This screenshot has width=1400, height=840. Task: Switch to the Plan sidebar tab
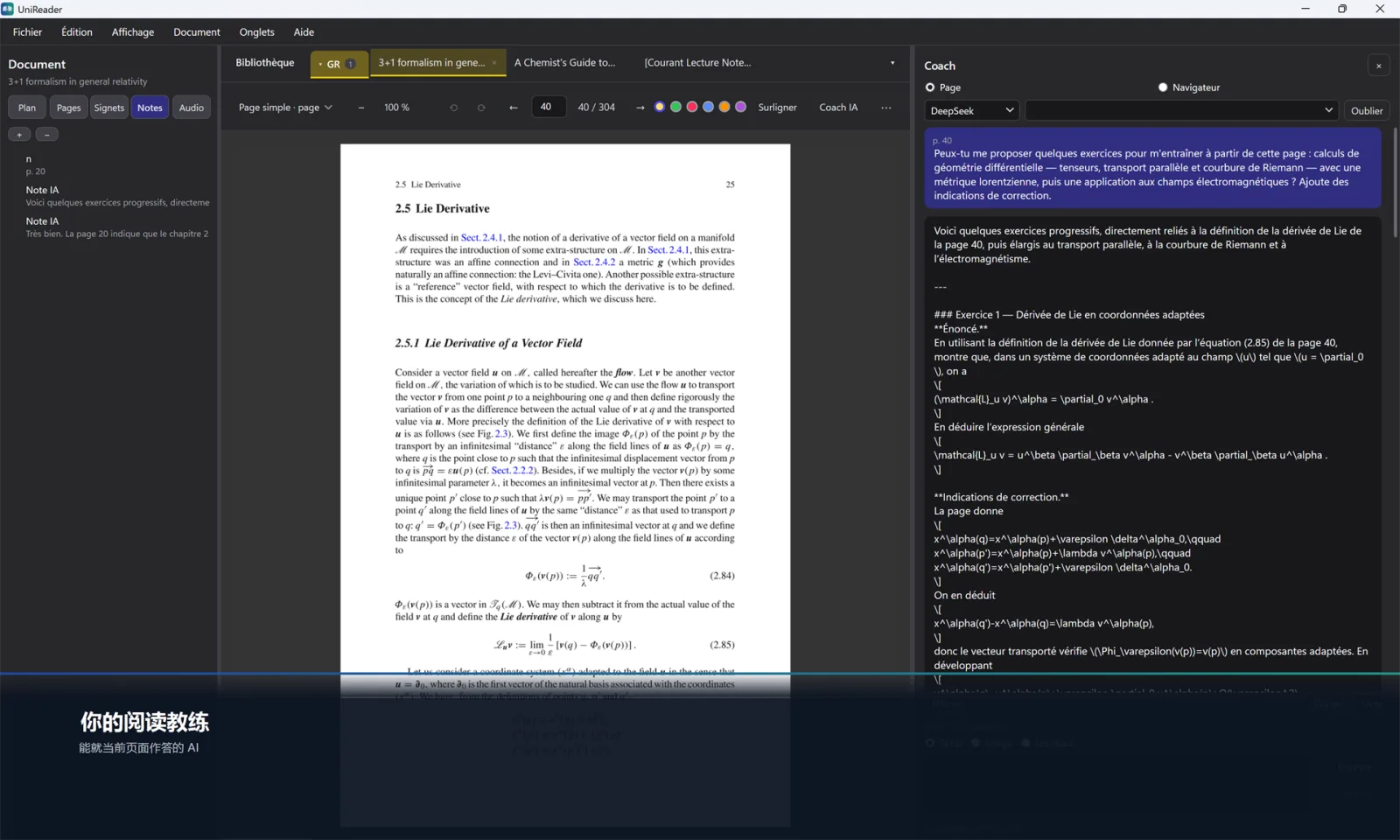click(27, 108)
